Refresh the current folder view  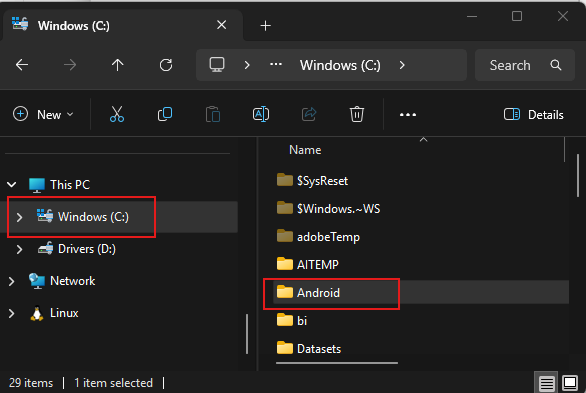(166, 65)
